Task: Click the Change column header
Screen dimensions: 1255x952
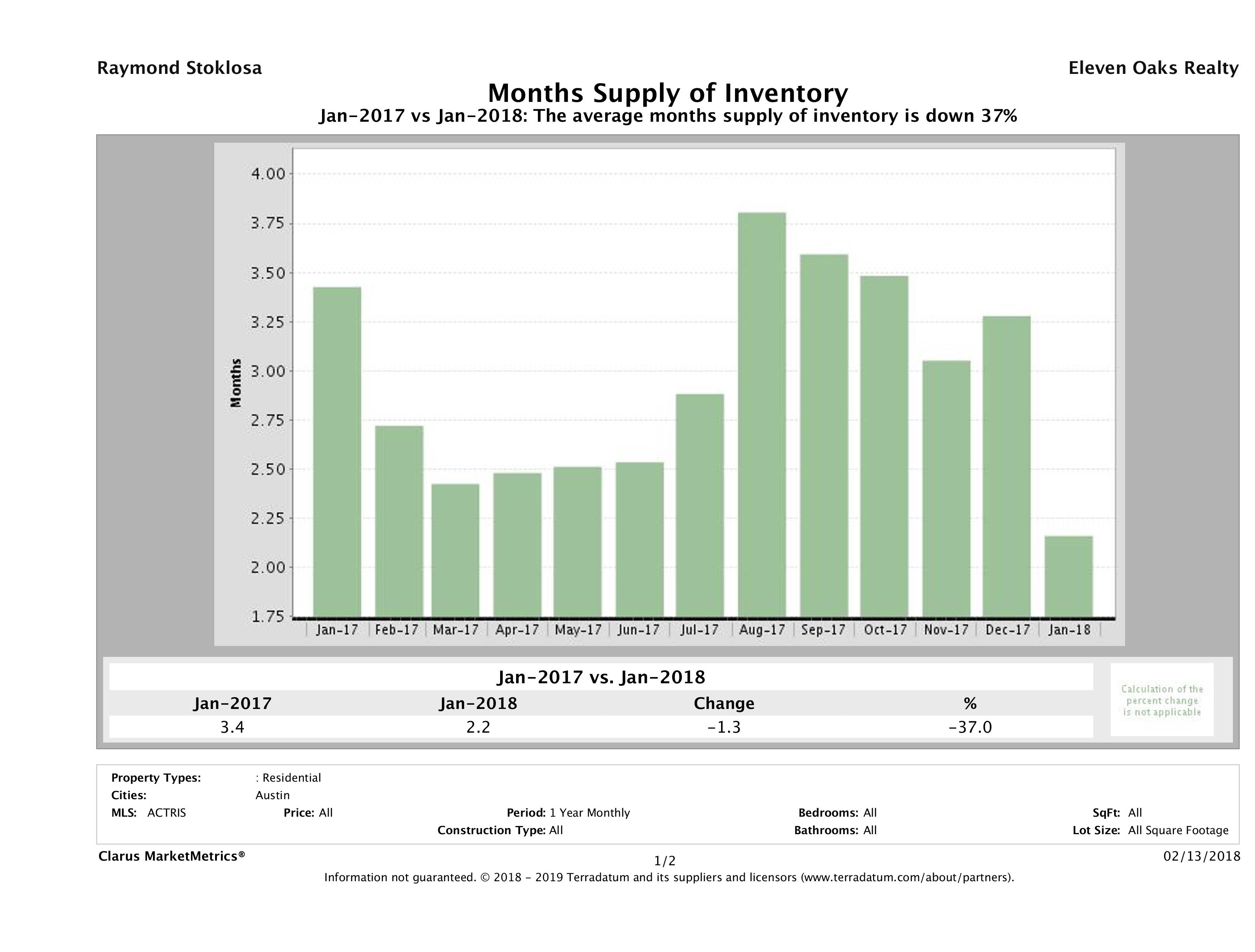Action: 724,703
